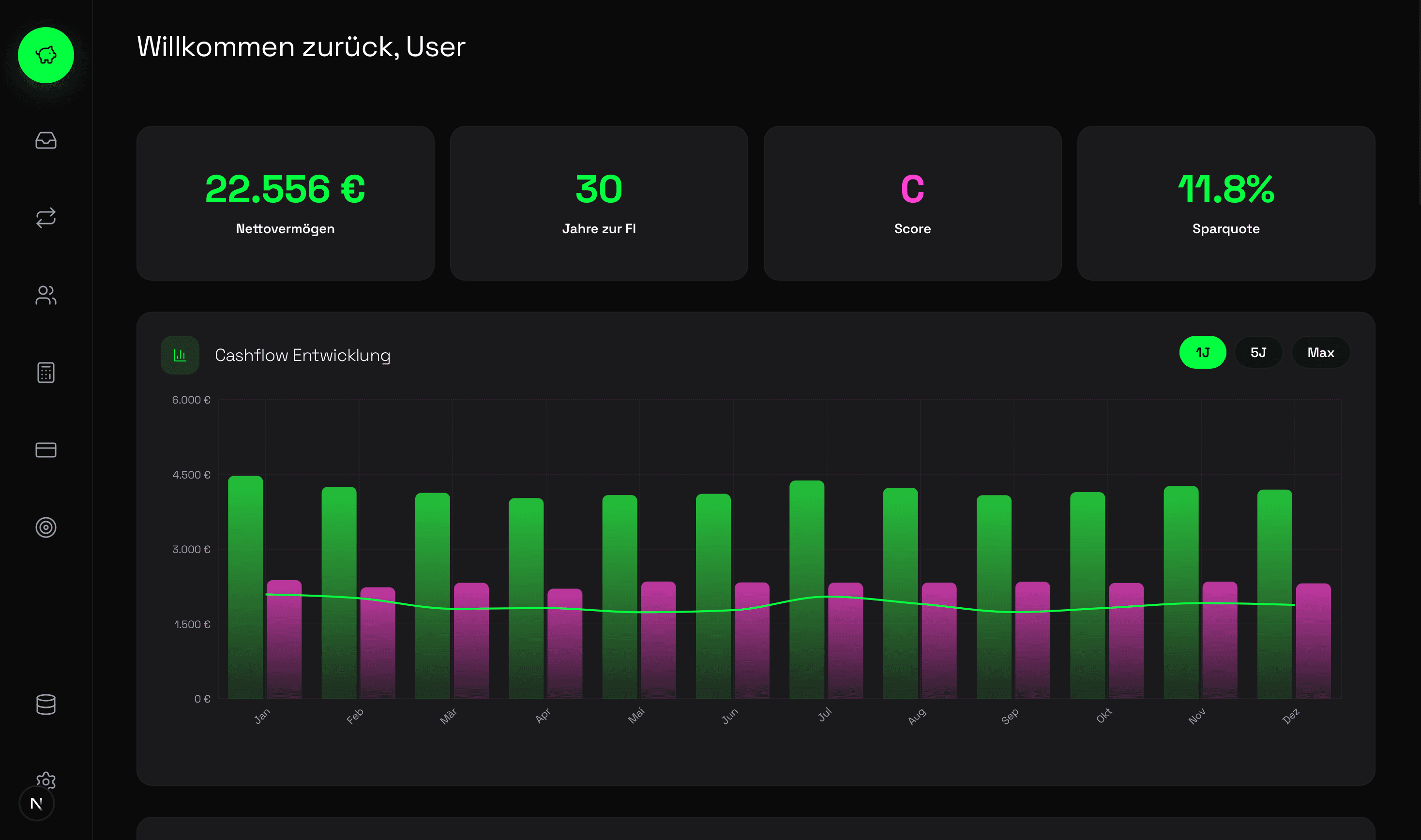Open the Jahre zur FI card
1421x840 pixels.
click(598, 203)
